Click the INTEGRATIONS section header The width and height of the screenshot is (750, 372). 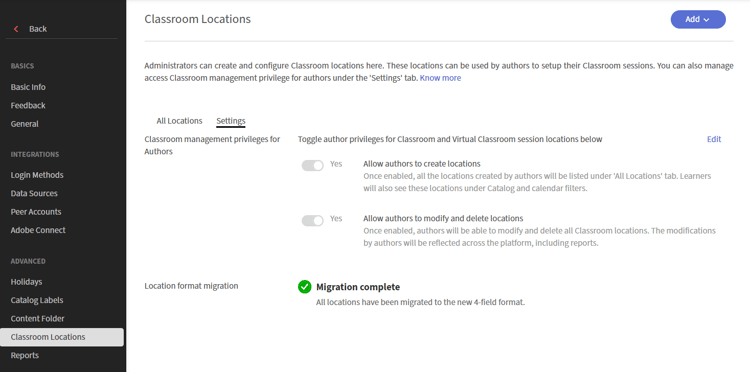35,154
